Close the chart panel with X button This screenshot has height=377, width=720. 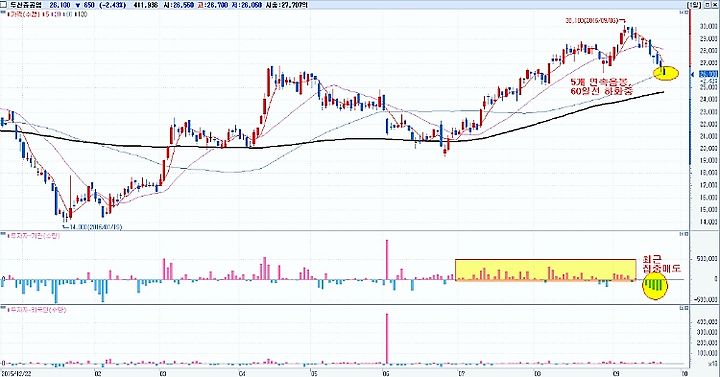[x=715, y=5]
